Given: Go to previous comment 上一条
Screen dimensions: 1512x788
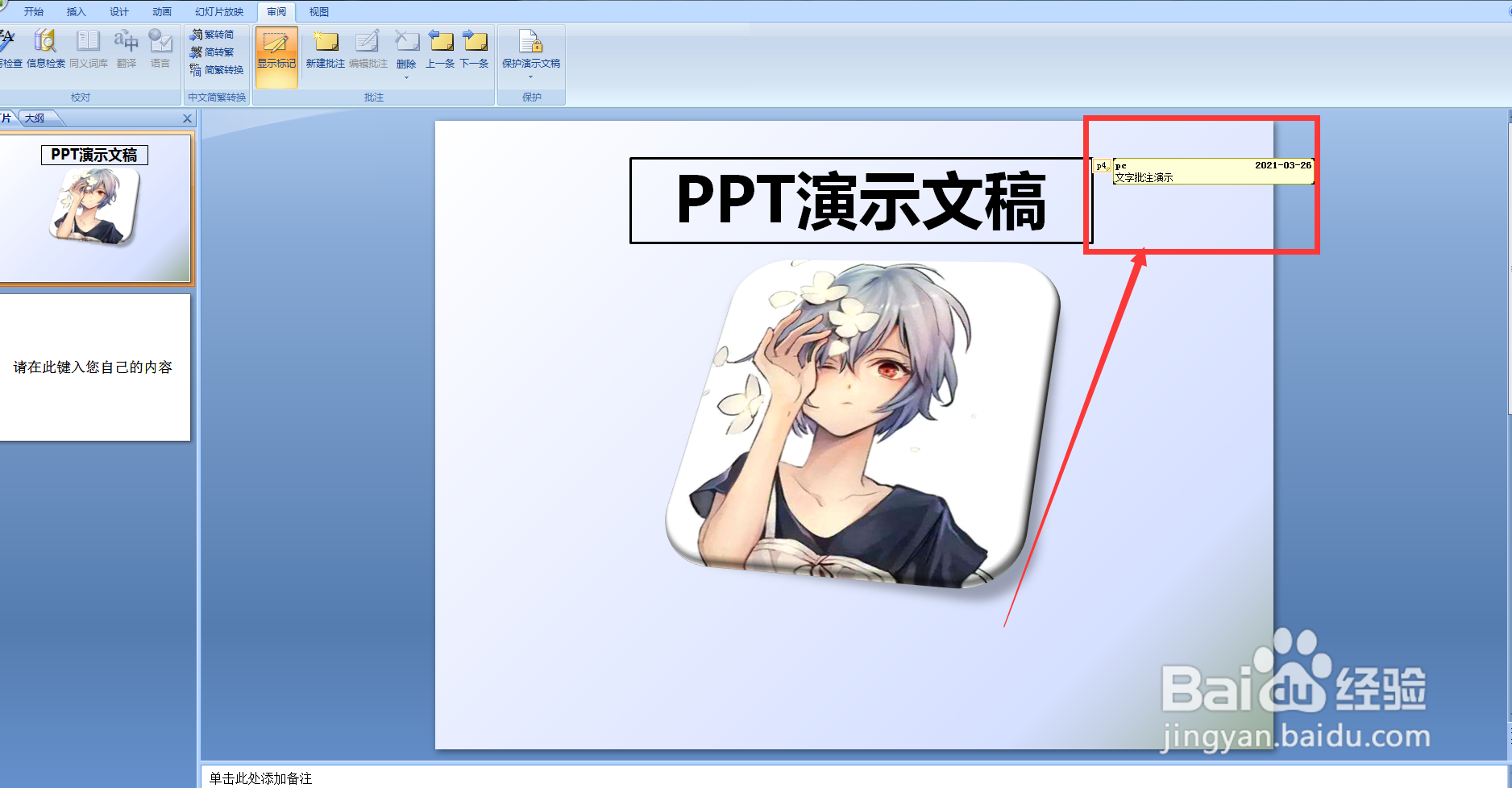Looking at the screenshot, I should (x=440, y=48).
